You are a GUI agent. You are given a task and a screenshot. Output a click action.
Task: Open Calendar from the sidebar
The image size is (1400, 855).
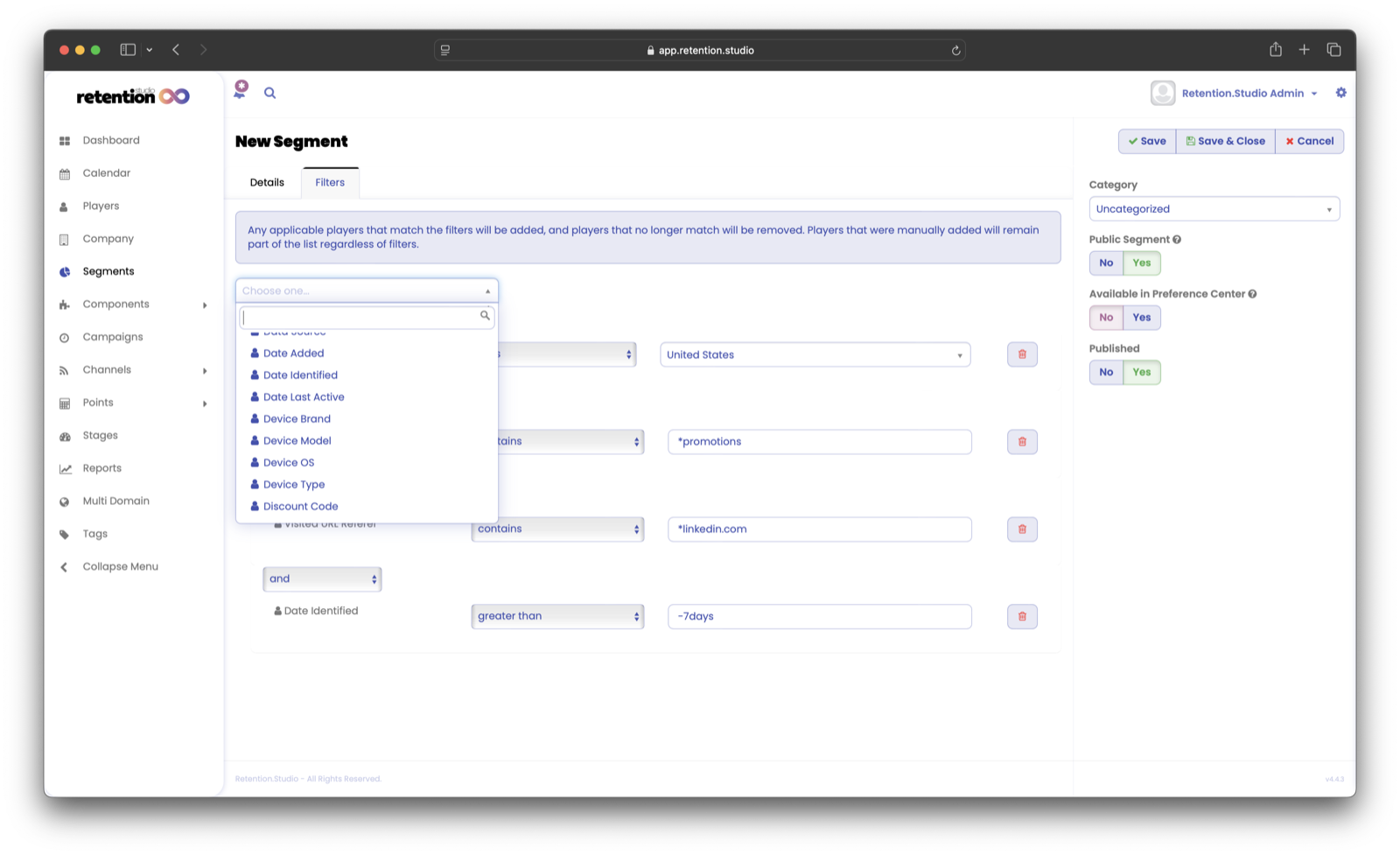click(x=106, y=173)
